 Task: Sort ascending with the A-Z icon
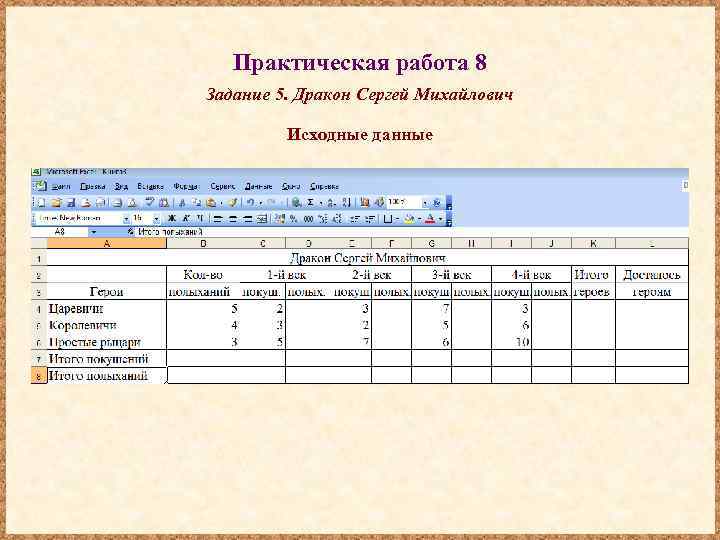click(332, 202)
